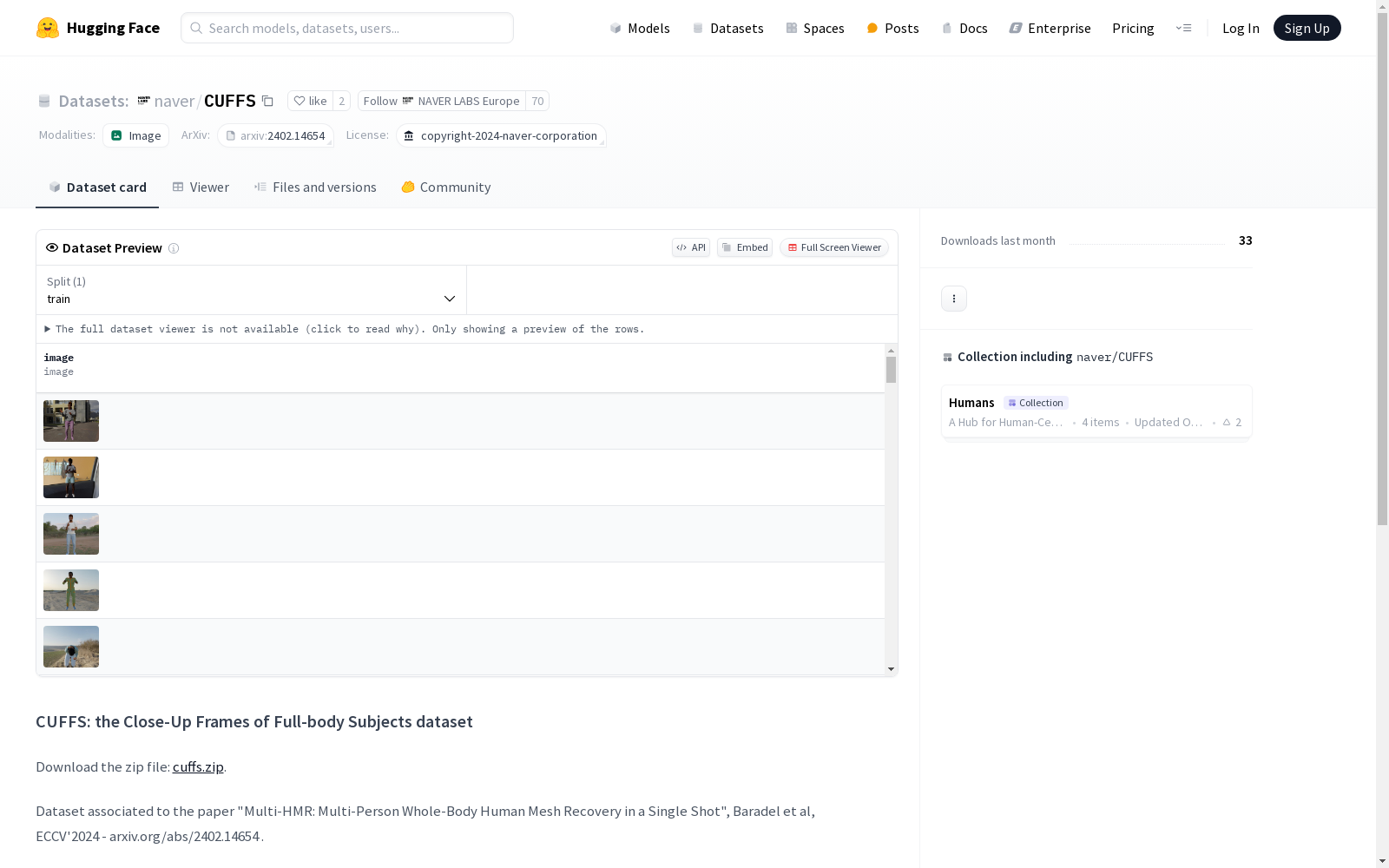
Task: Open the Humans collection card
Action: click(x=1096, y=412)
